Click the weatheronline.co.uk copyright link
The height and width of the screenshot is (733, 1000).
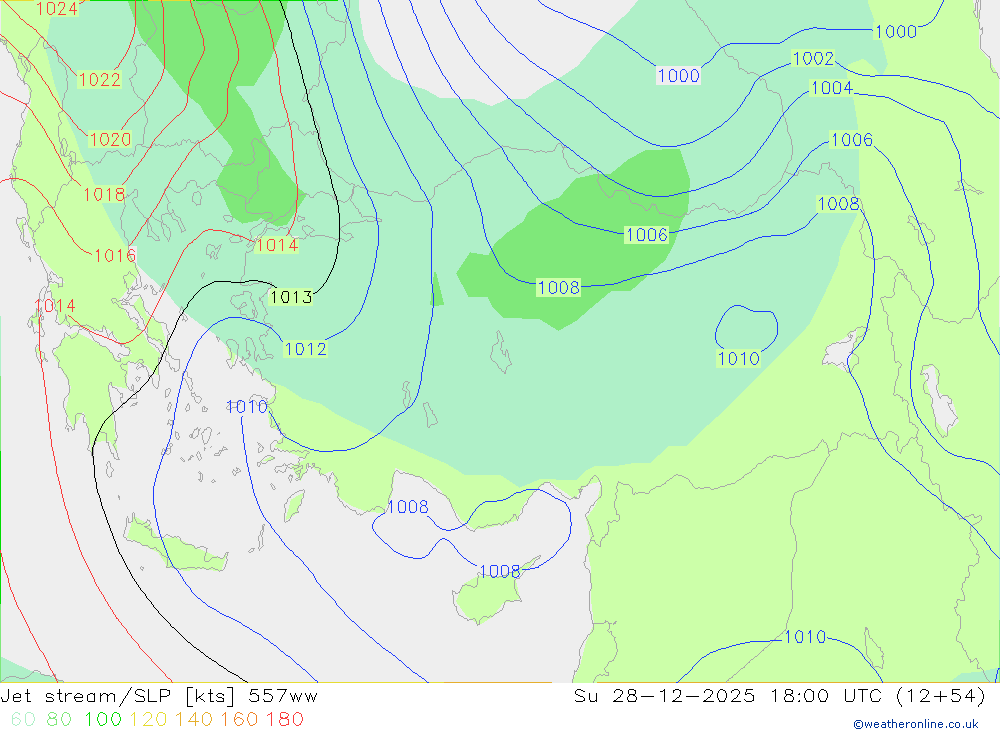[x=916, y=724]
